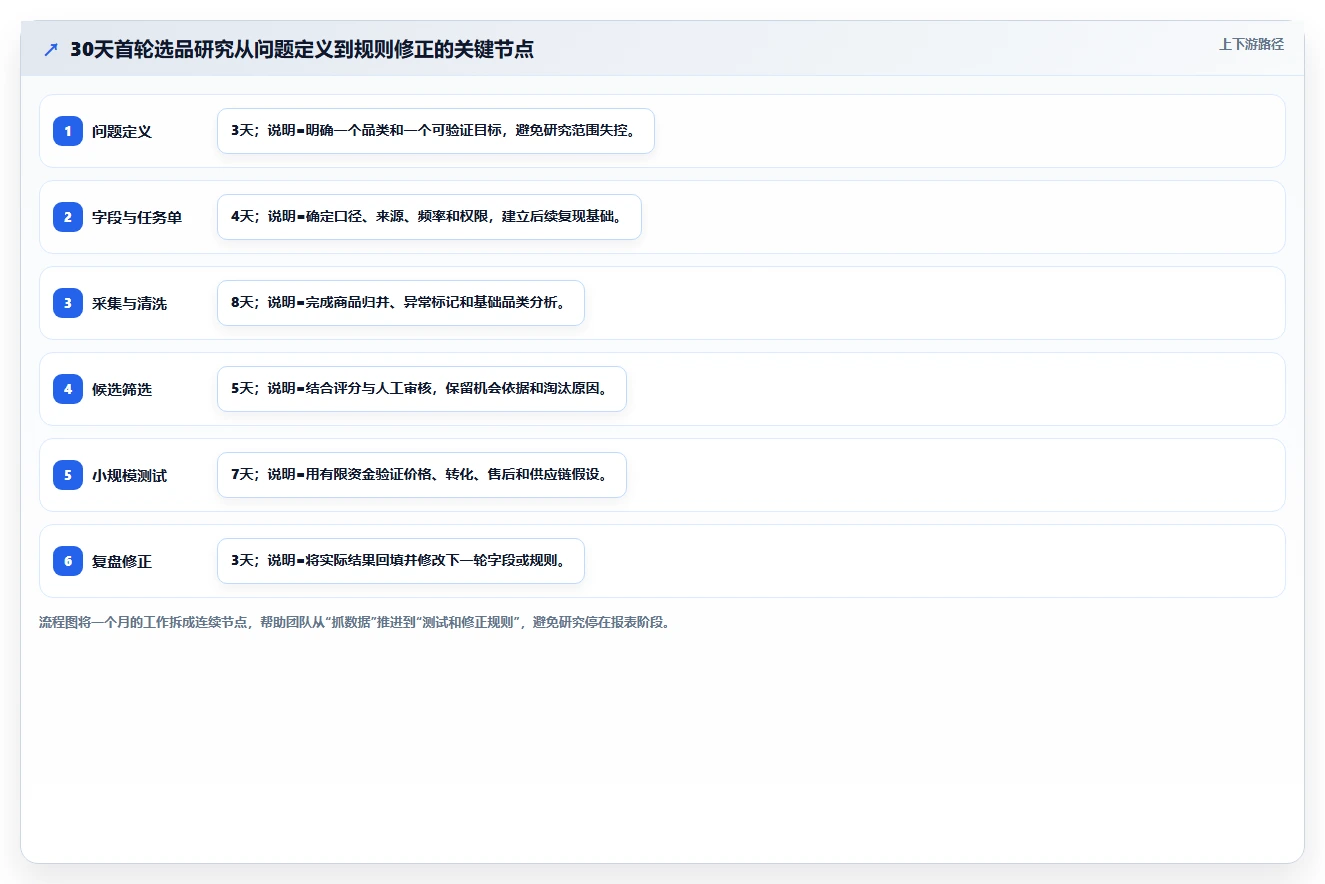Click the 采集与清洗 step label

tap(129, 303)
